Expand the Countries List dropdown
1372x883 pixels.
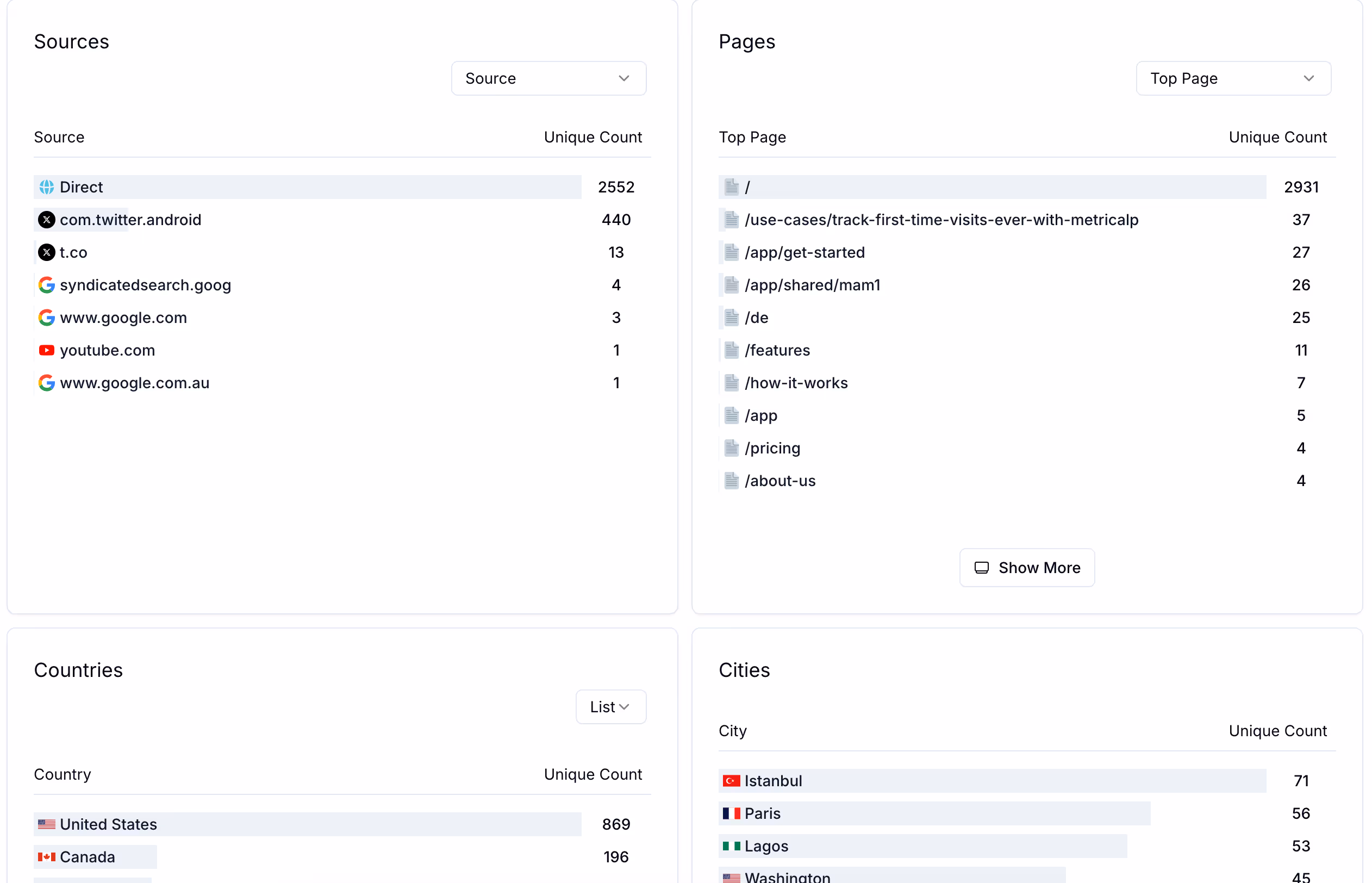tap(610, 707)
